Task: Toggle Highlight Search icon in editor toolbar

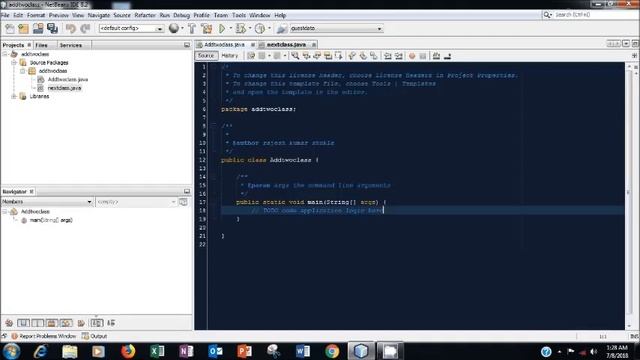Action: 328,56
